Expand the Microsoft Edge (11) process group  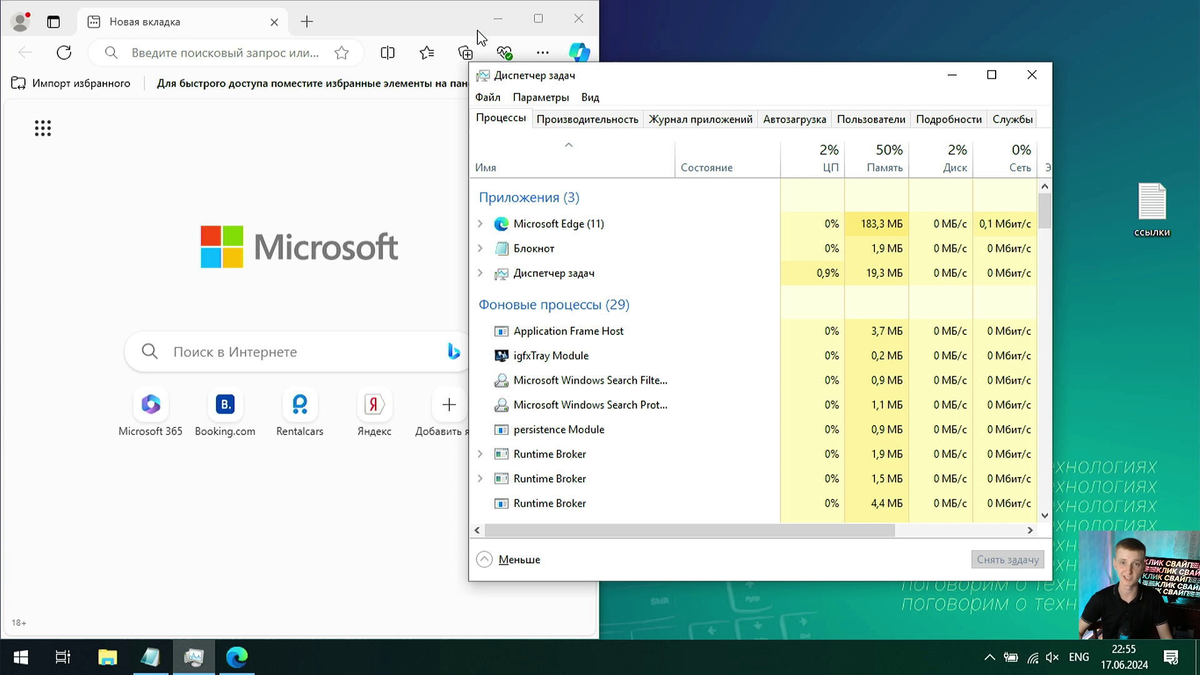[x=480, y=224]
